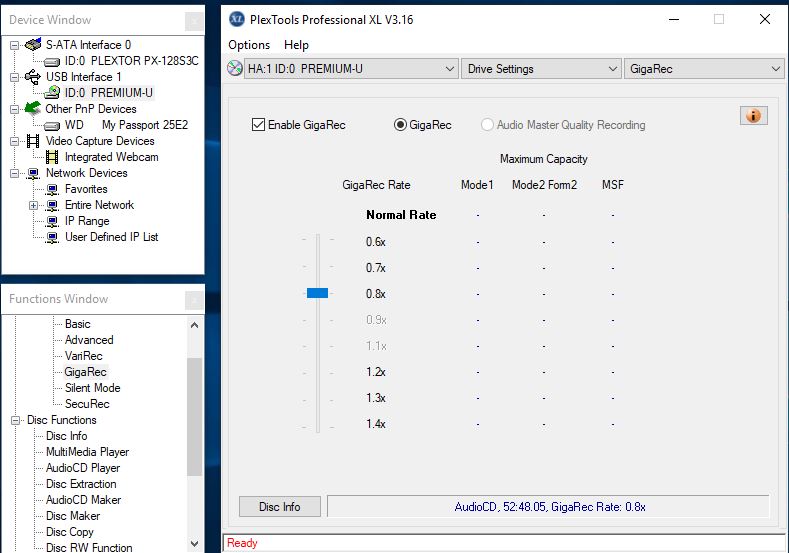Open Disc Extraction function
The image size is (789, 553).
click(81, 484)
